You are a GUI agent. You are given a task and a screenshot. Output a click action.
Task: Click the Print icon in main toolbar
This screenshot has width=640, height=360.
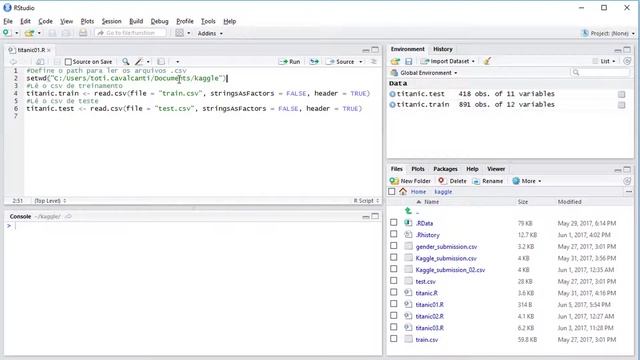[83, 33]
